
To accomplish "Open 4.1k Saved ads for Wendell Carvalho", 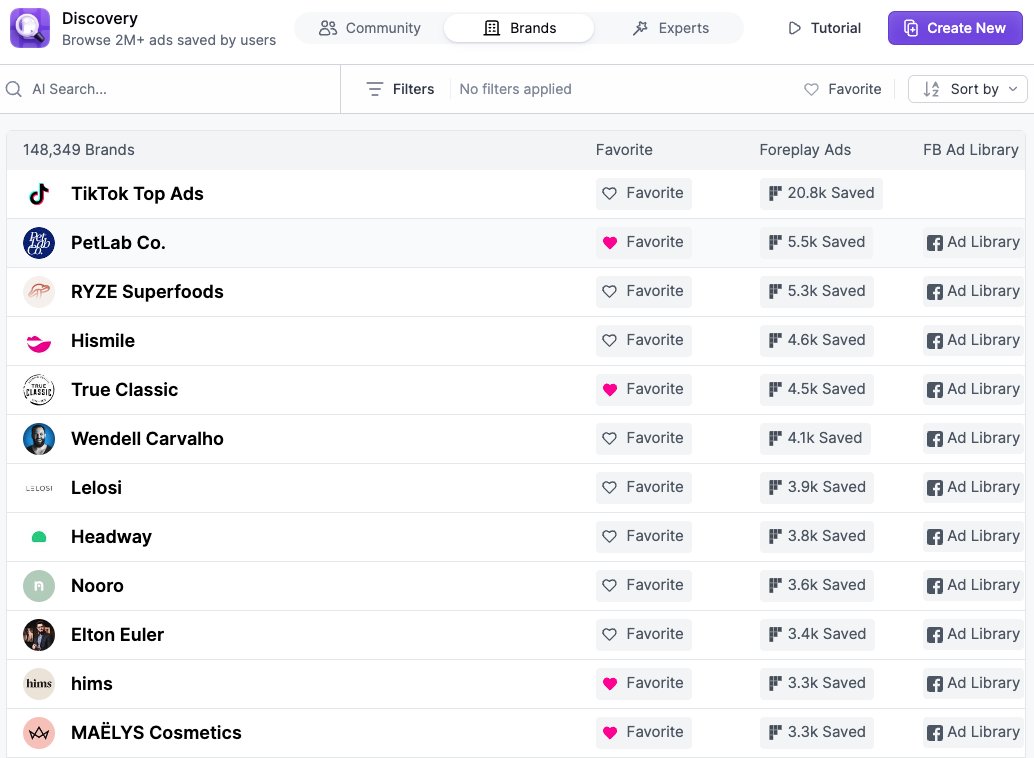I will pos(815,438).
